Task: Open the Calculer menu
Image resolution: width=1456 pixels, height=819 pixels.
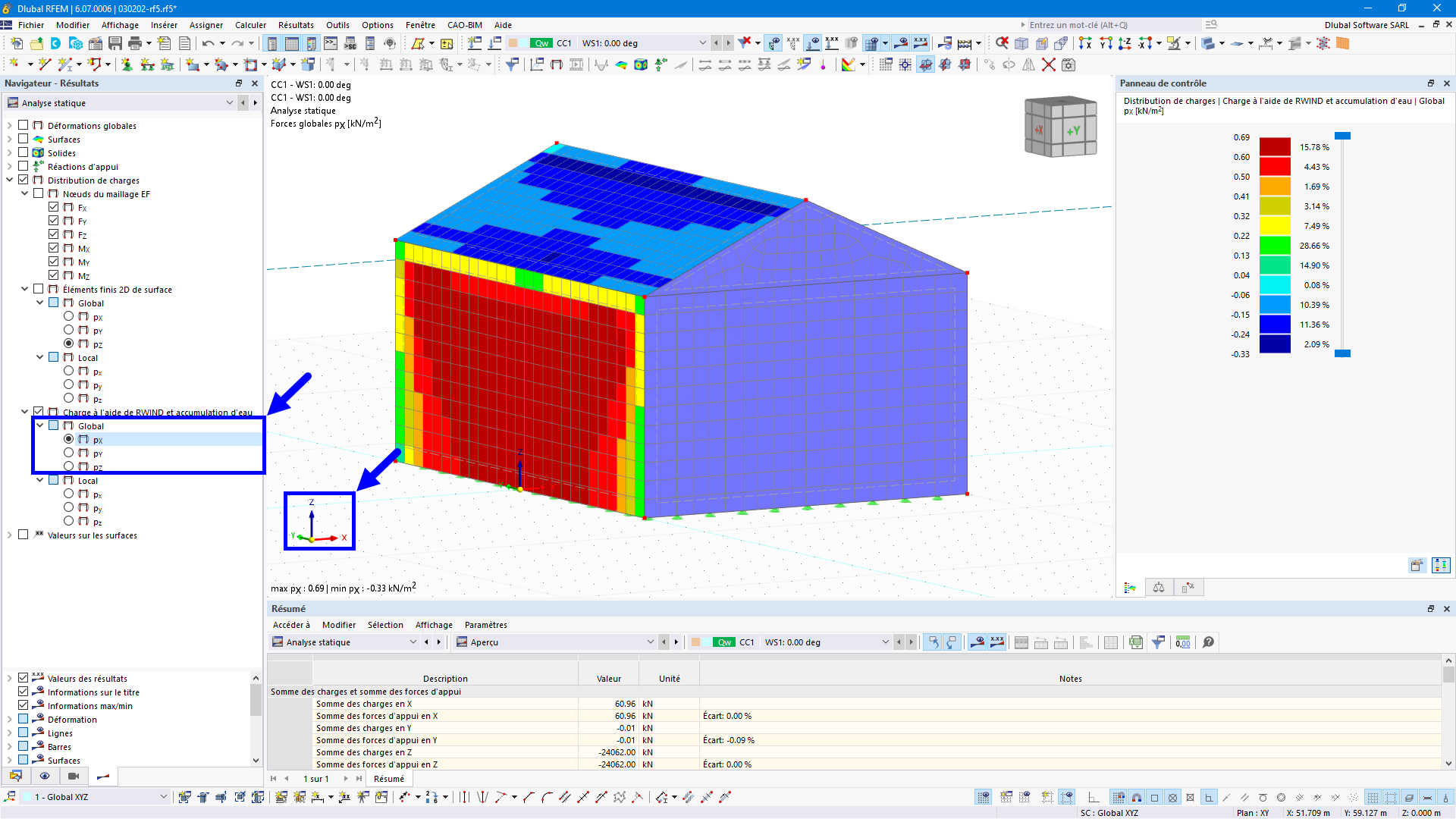Action: pos(250,25)
